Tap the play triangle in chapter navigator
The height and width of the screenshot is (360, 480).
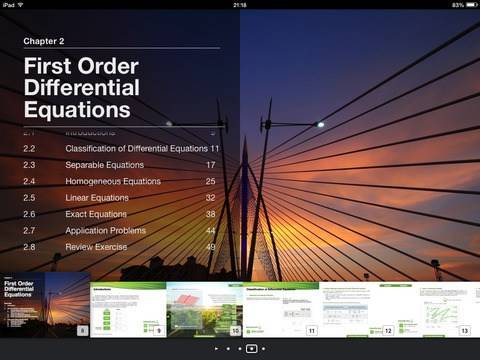coord(216,349)
